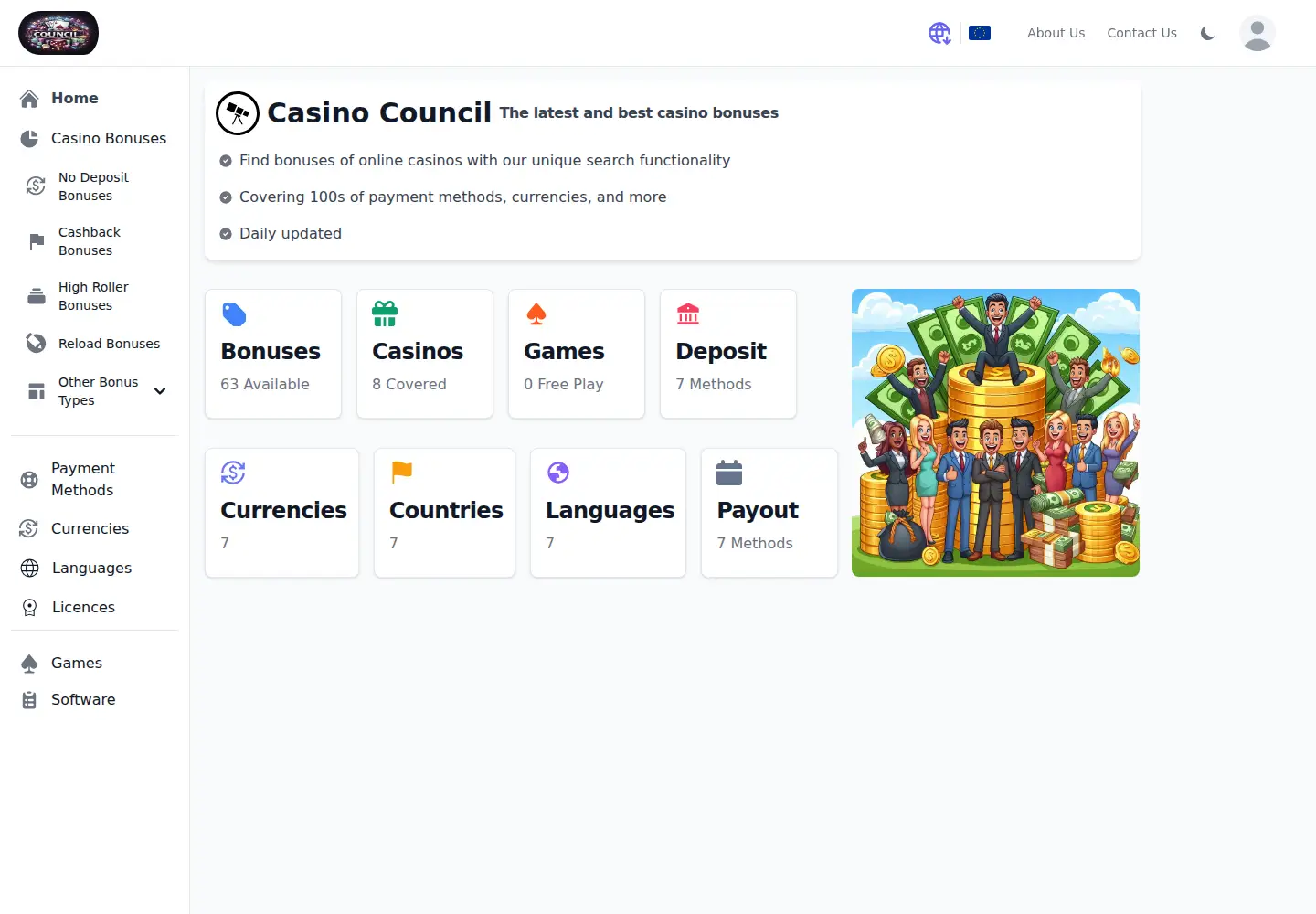Viewport: 1316px width, 914px height.
Task: Click the 'Daily updated' text
Action: point(291,233)
